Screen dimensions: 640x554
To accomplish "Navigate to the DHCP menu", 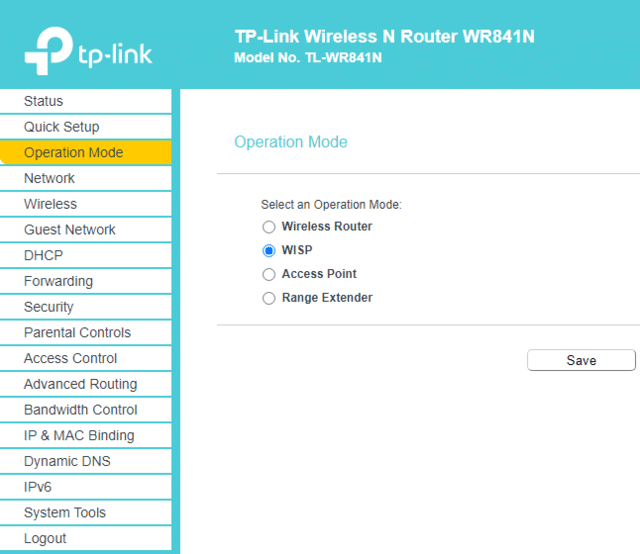I will click(85, 255).
